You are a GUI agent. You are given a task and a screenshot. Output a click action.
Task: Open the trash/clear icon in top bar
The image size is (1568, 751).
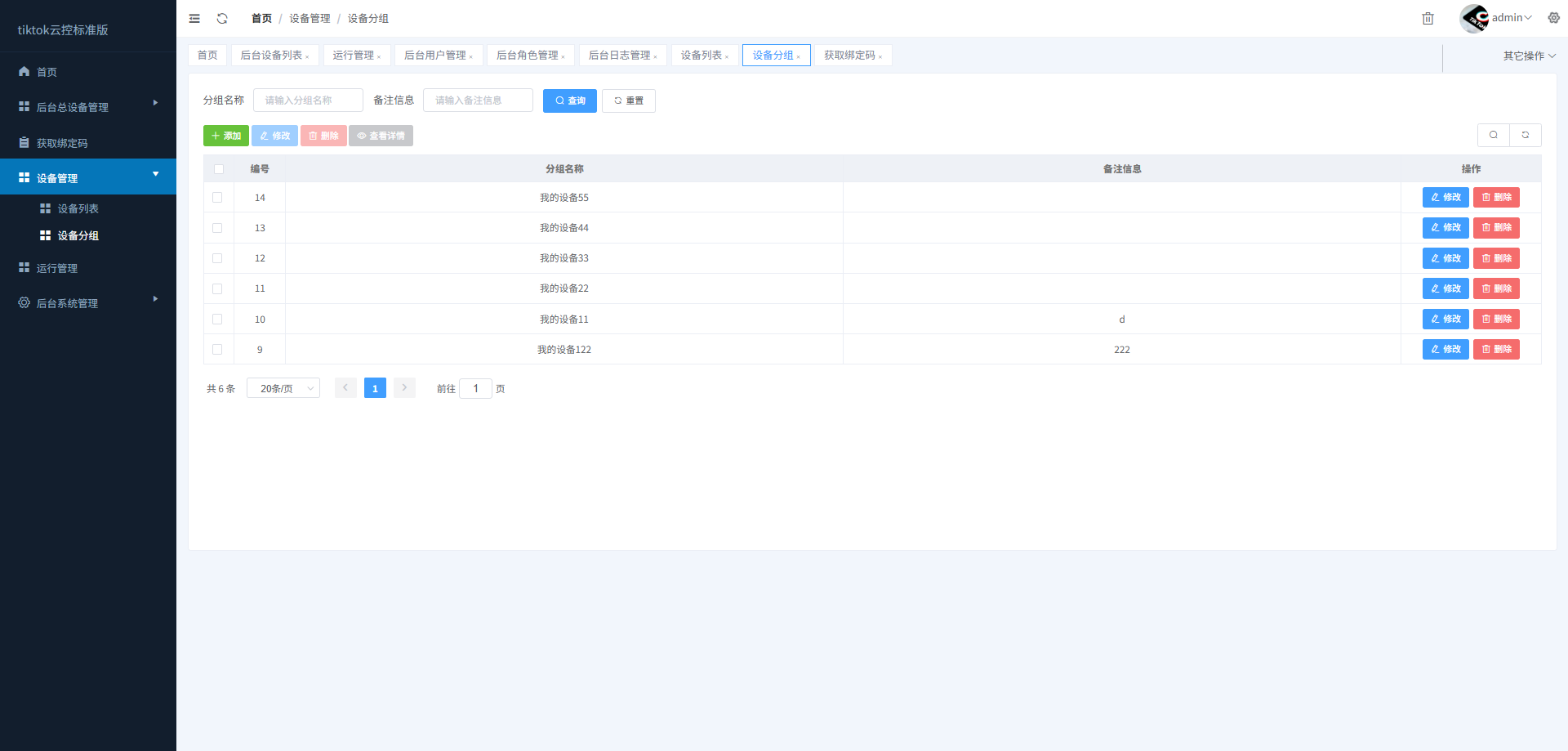pyautogui.click(x=1428, y=18)
